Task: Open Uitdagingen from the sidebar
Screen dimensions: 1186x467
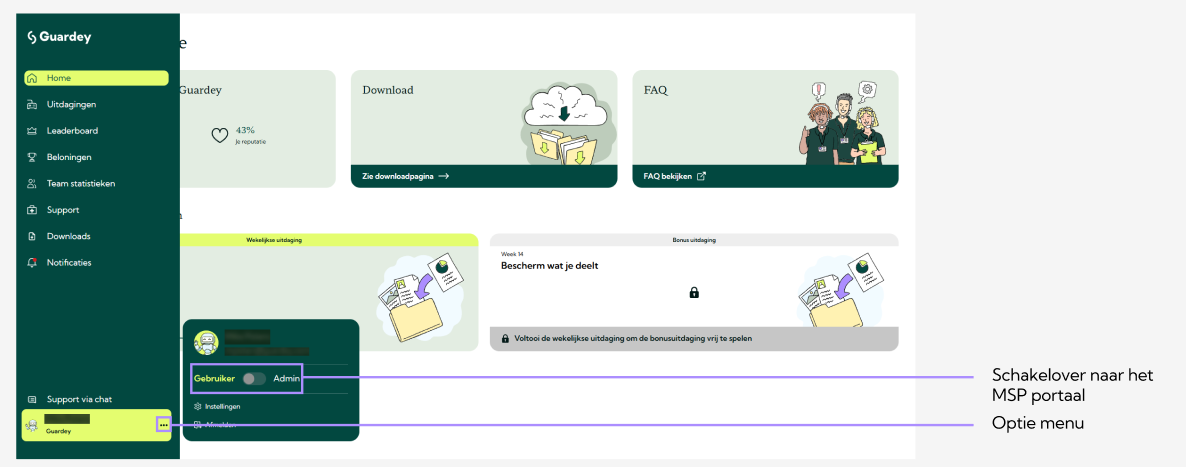Action: [x=71, y=104]
